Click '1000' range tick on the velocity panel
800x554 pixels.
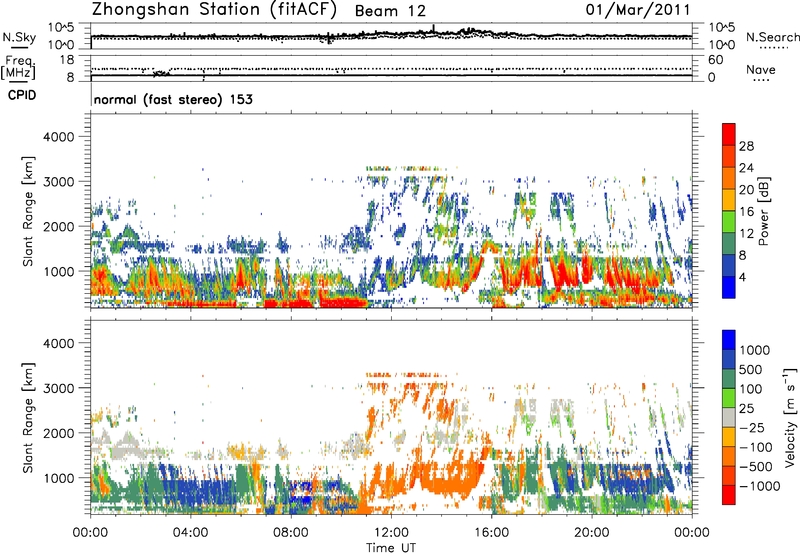[x=58, y=478]
